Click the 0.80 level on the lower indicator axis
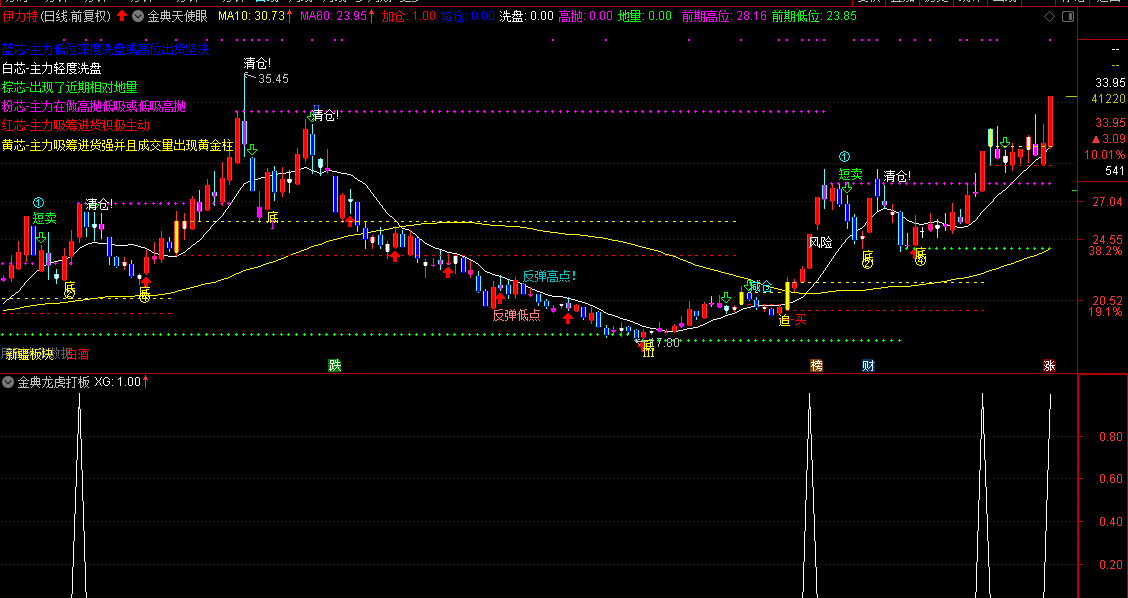This screenshot has width=1128, height=598. [1111, 436]
